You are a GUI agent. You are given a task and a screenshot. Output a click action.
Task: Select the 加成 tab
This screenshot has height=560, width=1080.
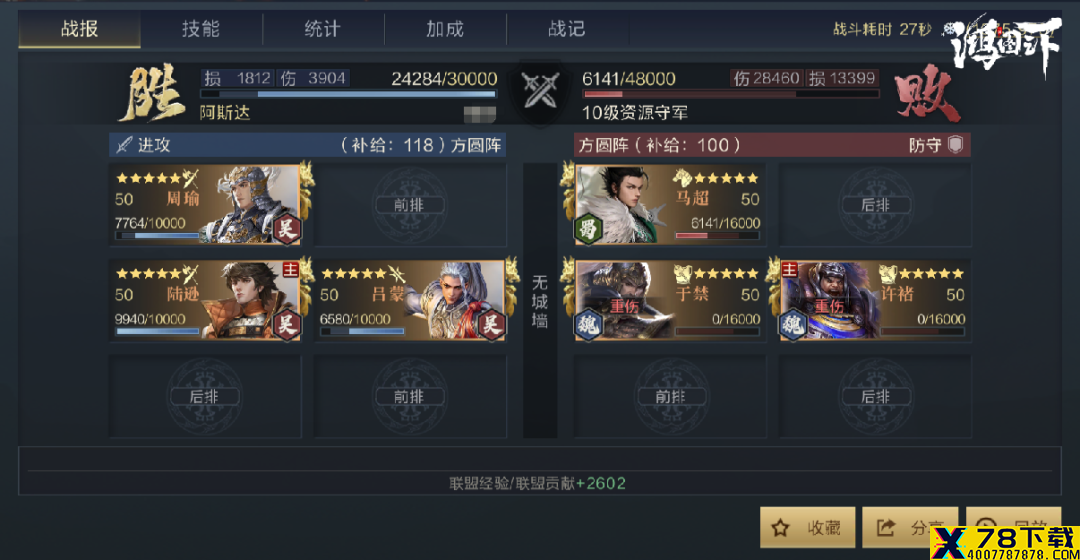tap(445, 29)
